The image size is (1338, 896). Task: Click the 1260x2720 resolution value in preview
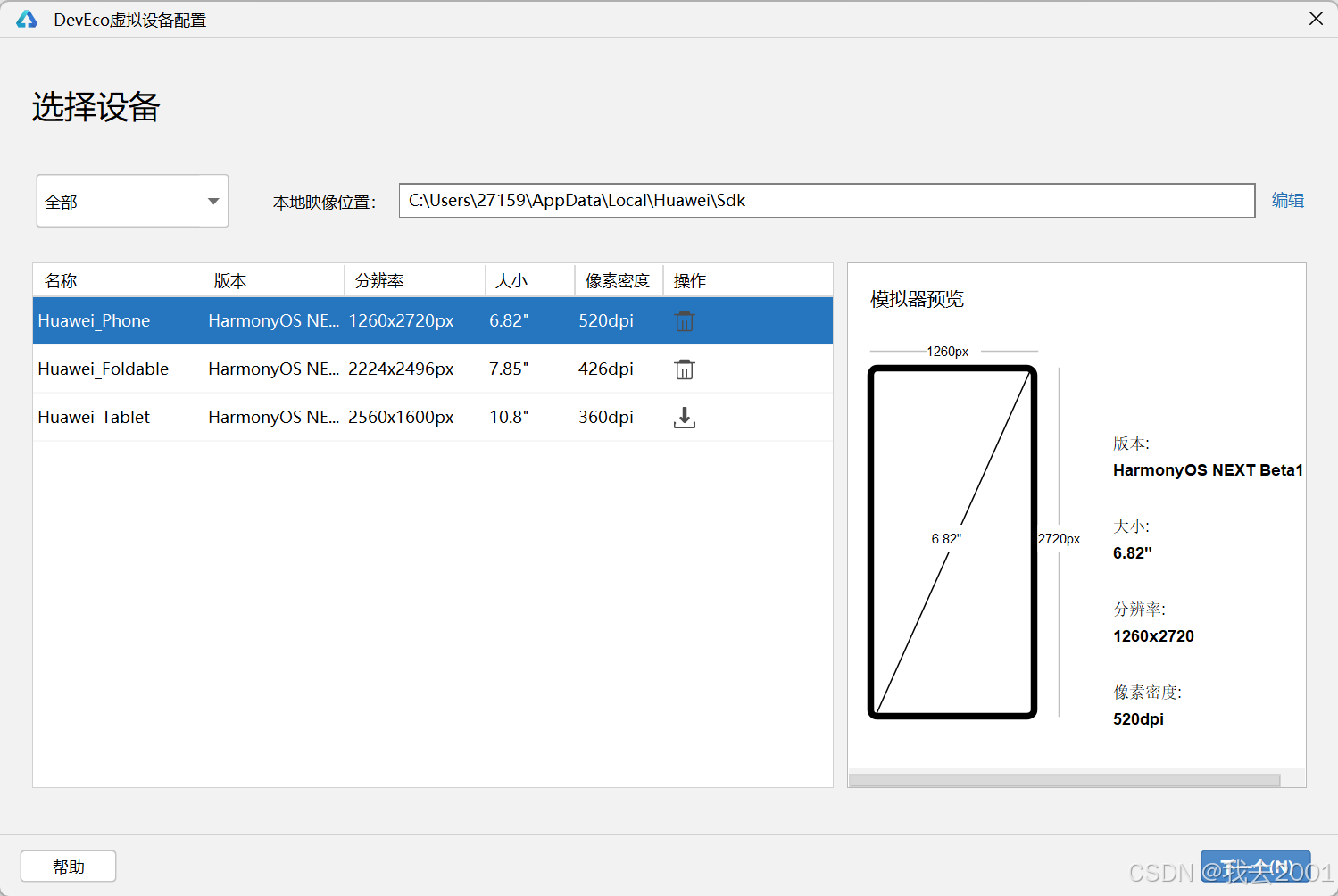click(x=1153, y=636)
